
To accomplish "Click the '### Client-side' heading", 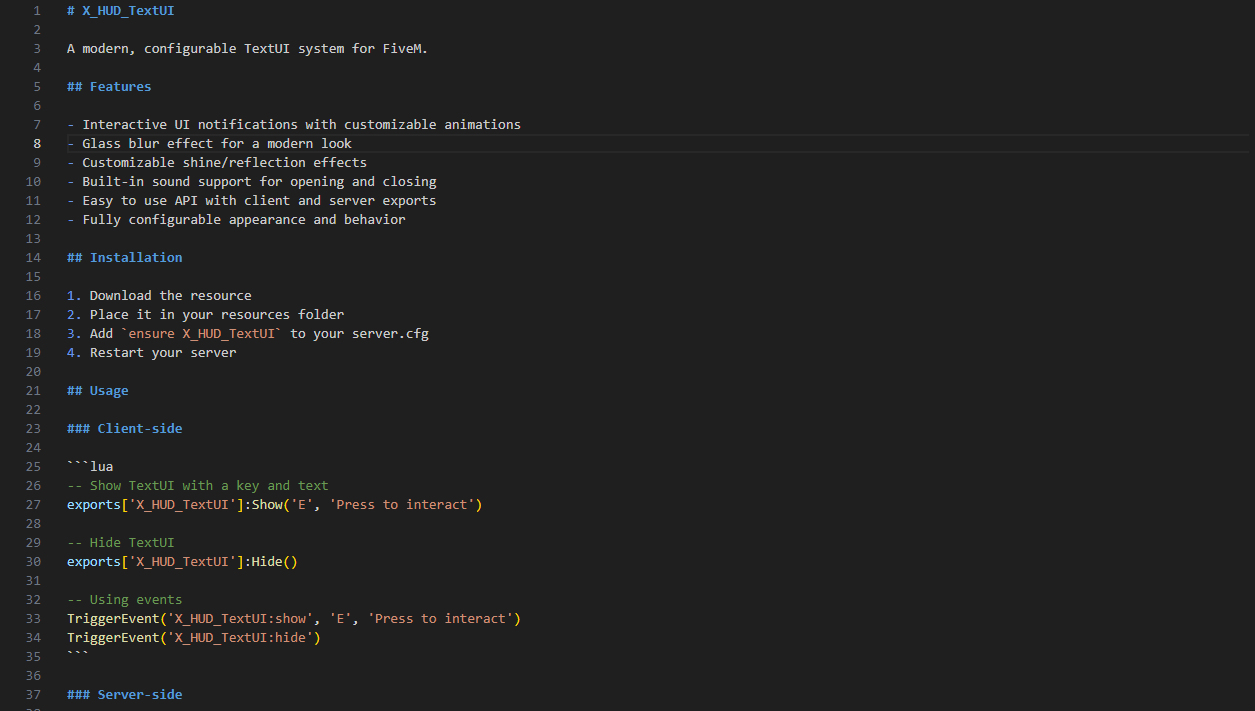I will click(125, 428).
